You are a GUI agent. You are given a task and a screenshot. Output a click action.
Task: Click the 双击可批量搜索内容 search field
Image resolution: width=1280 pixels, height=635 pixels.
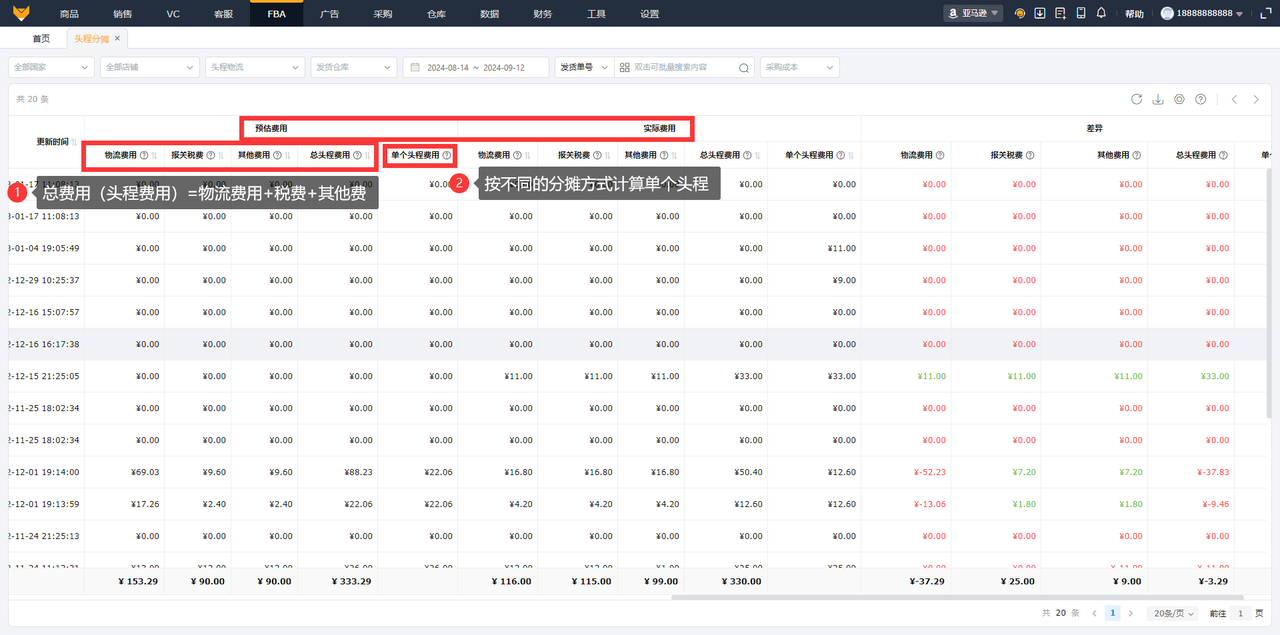pos(685,67)
